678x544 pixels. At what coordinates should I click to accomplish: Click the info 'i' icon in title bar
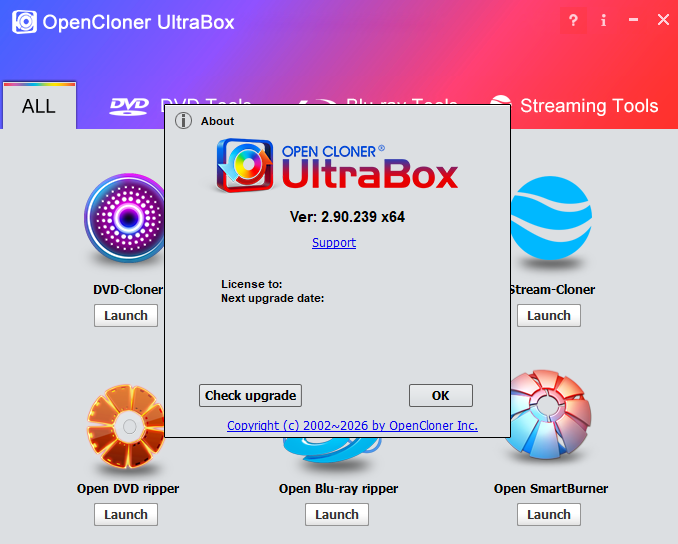[x=604, y=20]
